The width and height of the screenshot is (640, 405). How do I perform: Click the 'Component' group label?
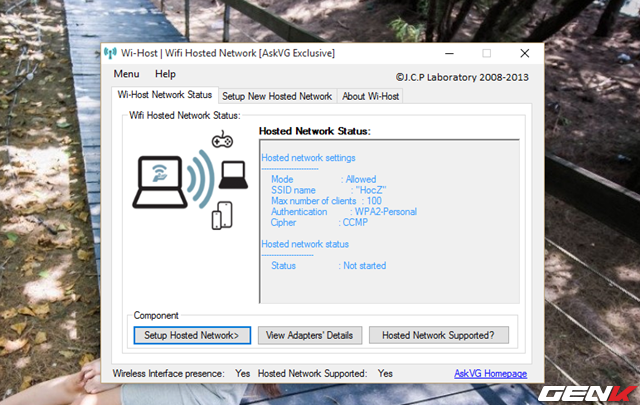click(156, 316)
